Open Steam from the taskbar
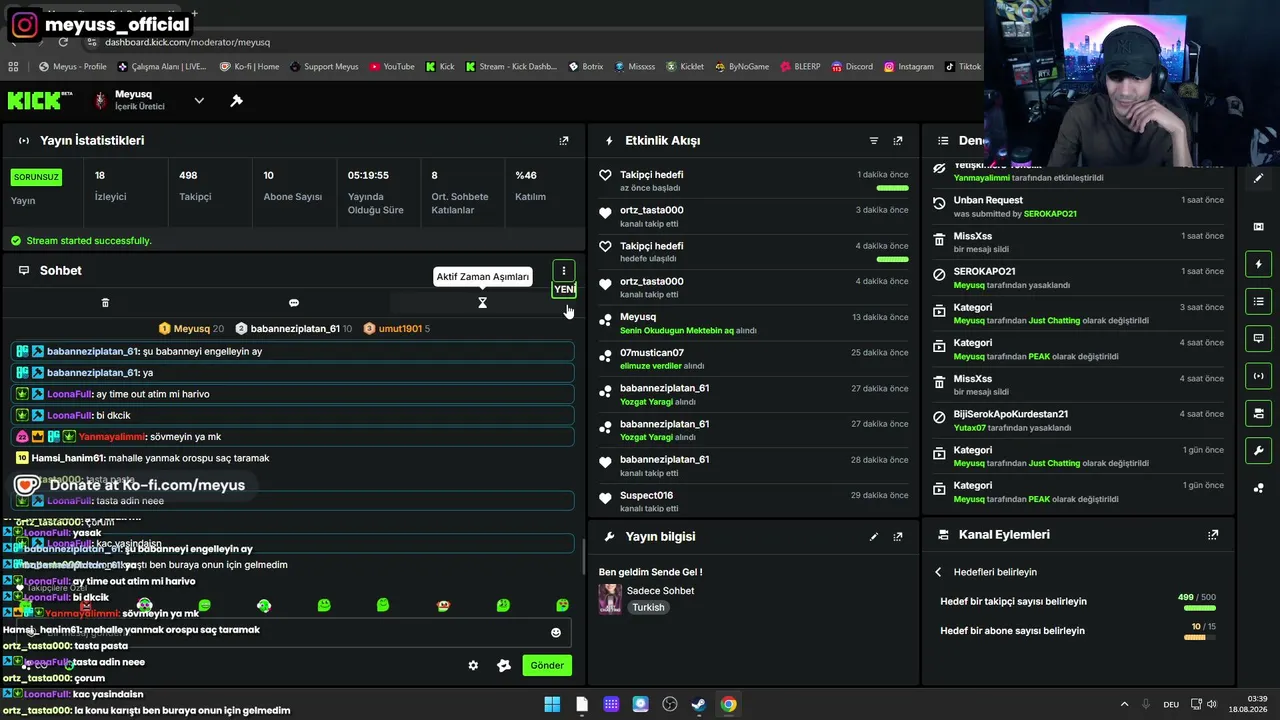The width and height of the screenshot is (1280, 720). (699, 704)
